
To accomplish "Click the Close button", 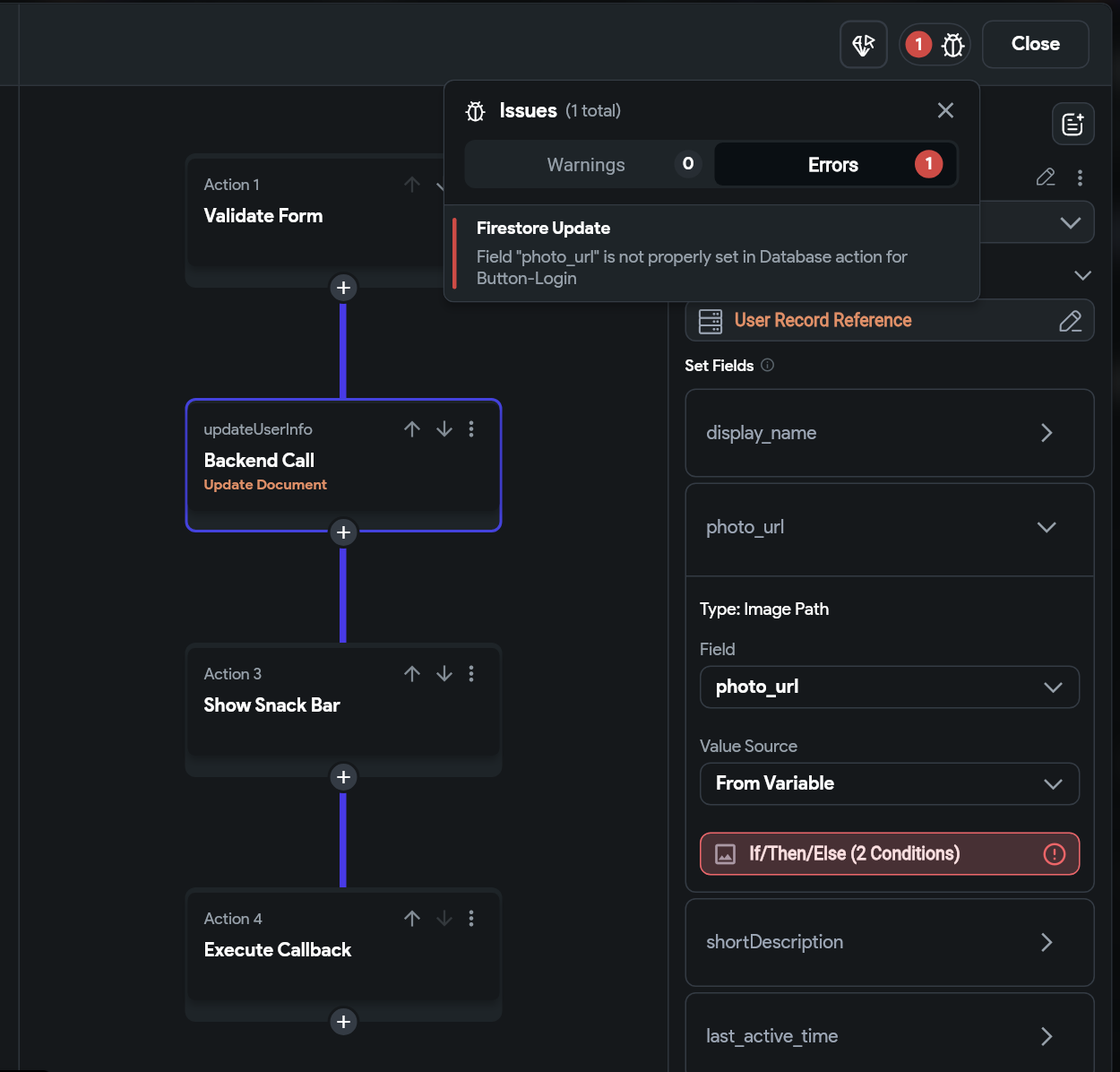I will click(x=1036, y=45).
